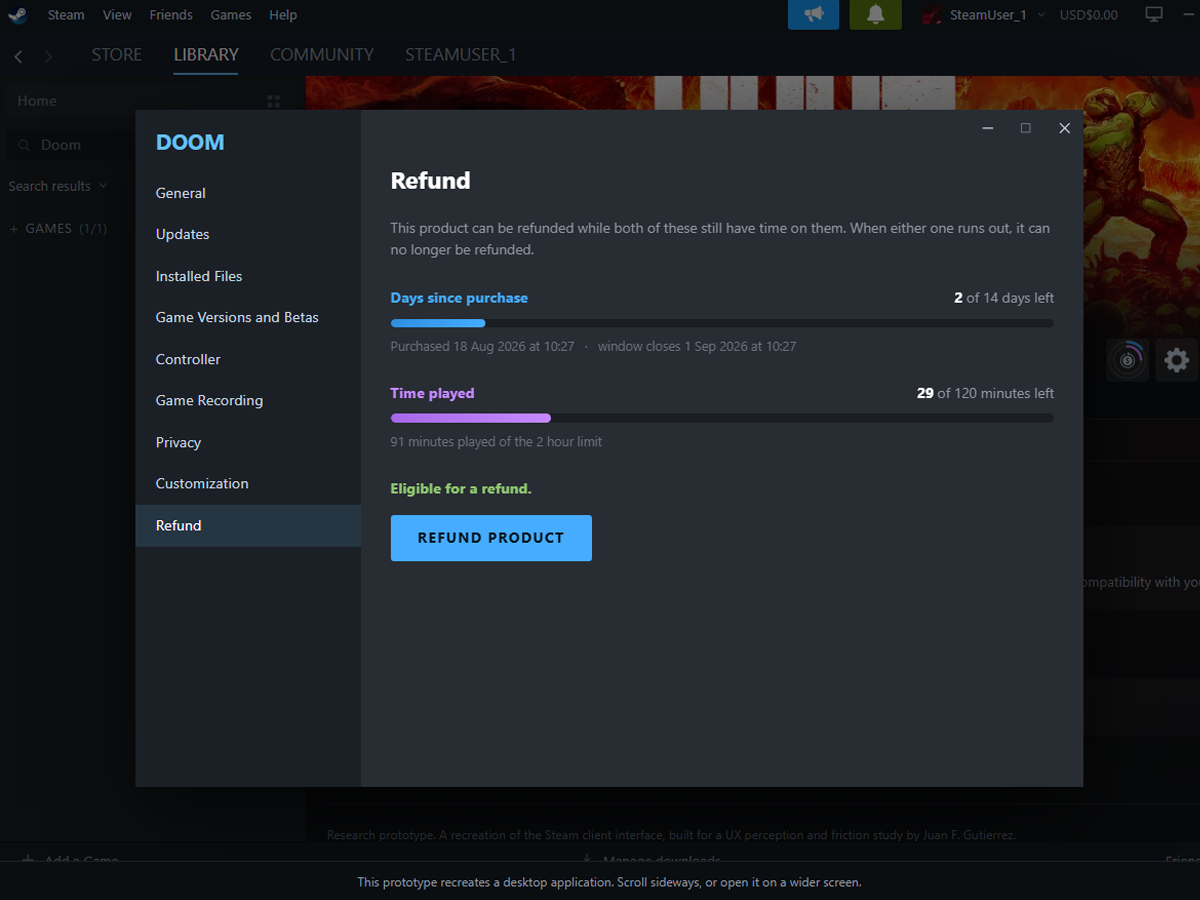Click '91 minutes played of the 2 hour limit'
The width and height of the screenshot is (1200, 900).
pos(496,442)
